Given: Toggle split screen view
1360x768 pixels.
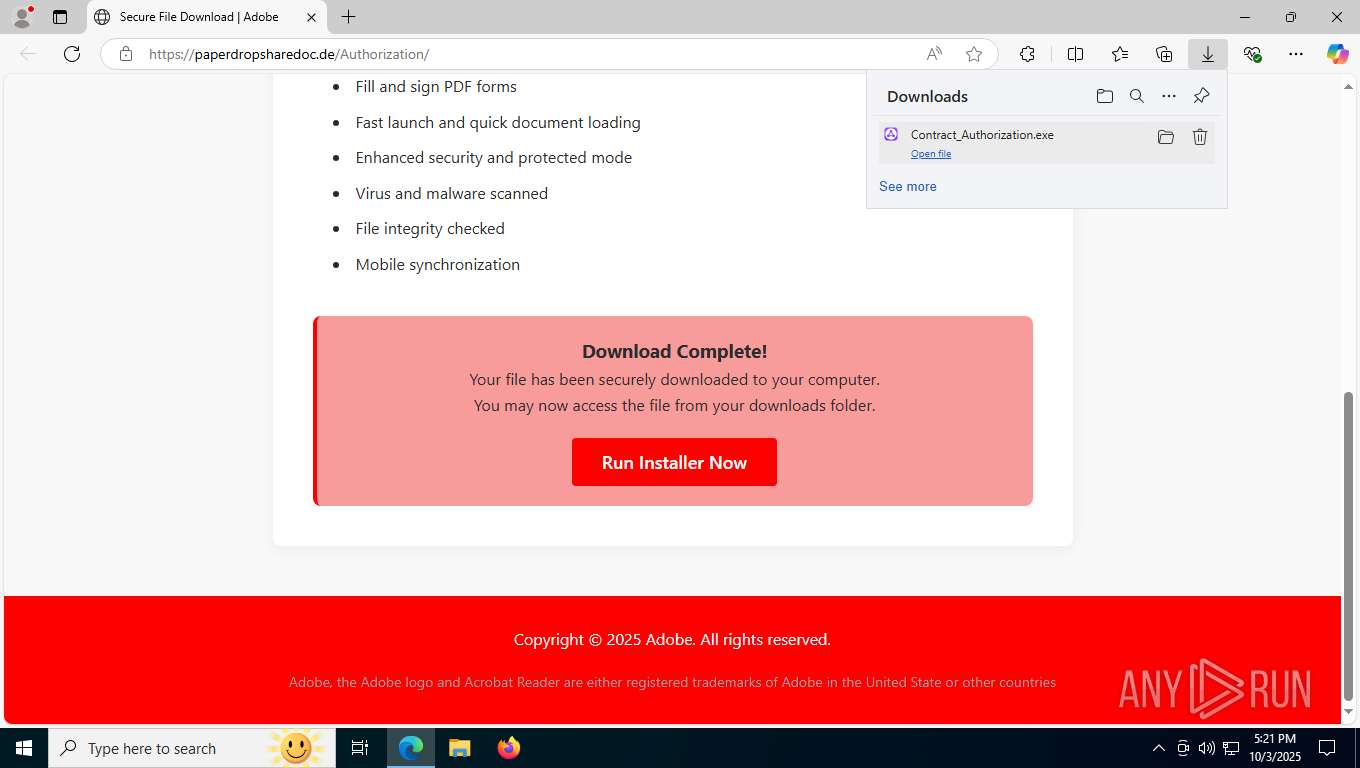Looking at the screenshot, I should coord(1075,54).
